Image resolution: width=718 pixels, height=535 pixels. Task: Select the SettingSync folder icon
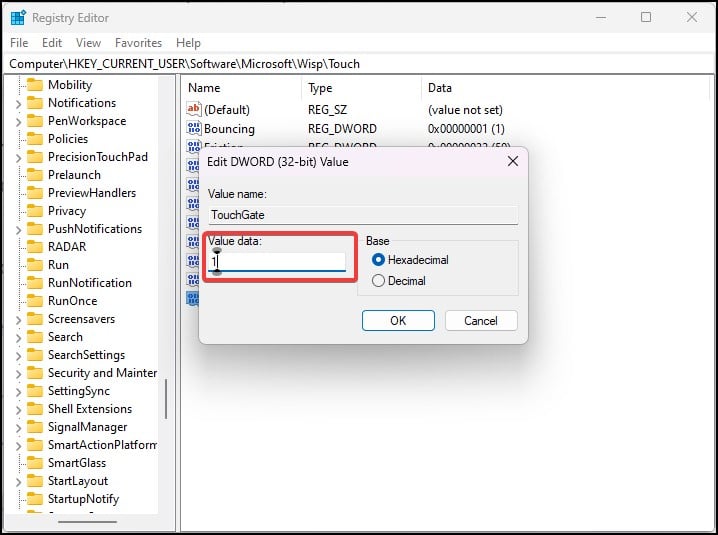pyautogui.click(x=35, y=391)
